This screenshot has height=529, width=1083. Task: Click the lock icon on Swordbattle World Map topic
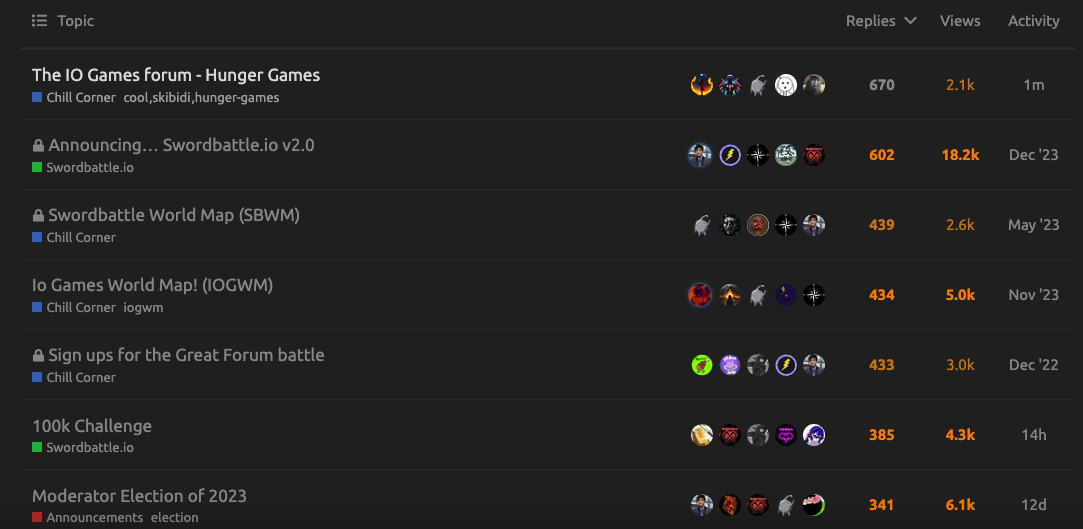click(39, 215)
